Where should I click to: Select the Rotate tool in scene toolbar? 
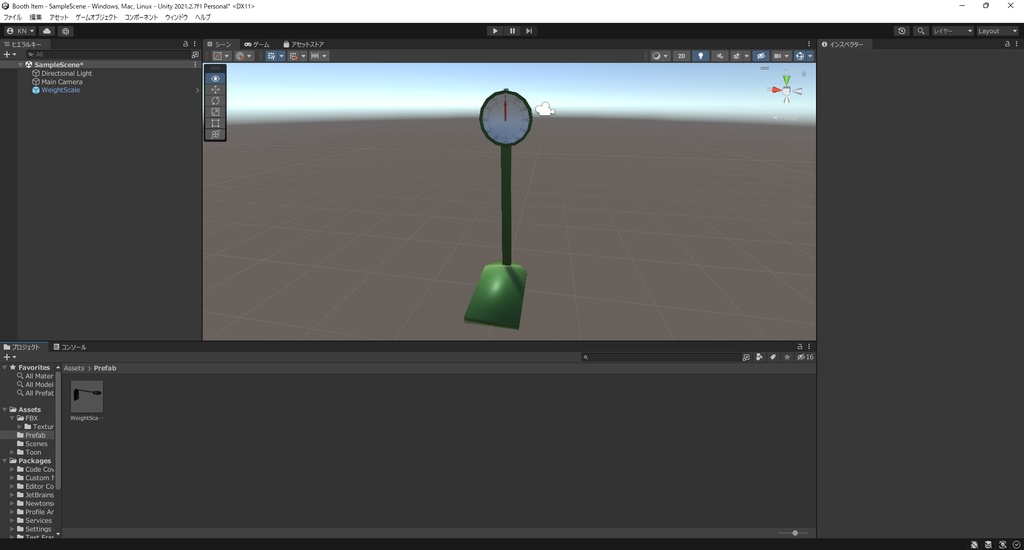tap(216, 101)
